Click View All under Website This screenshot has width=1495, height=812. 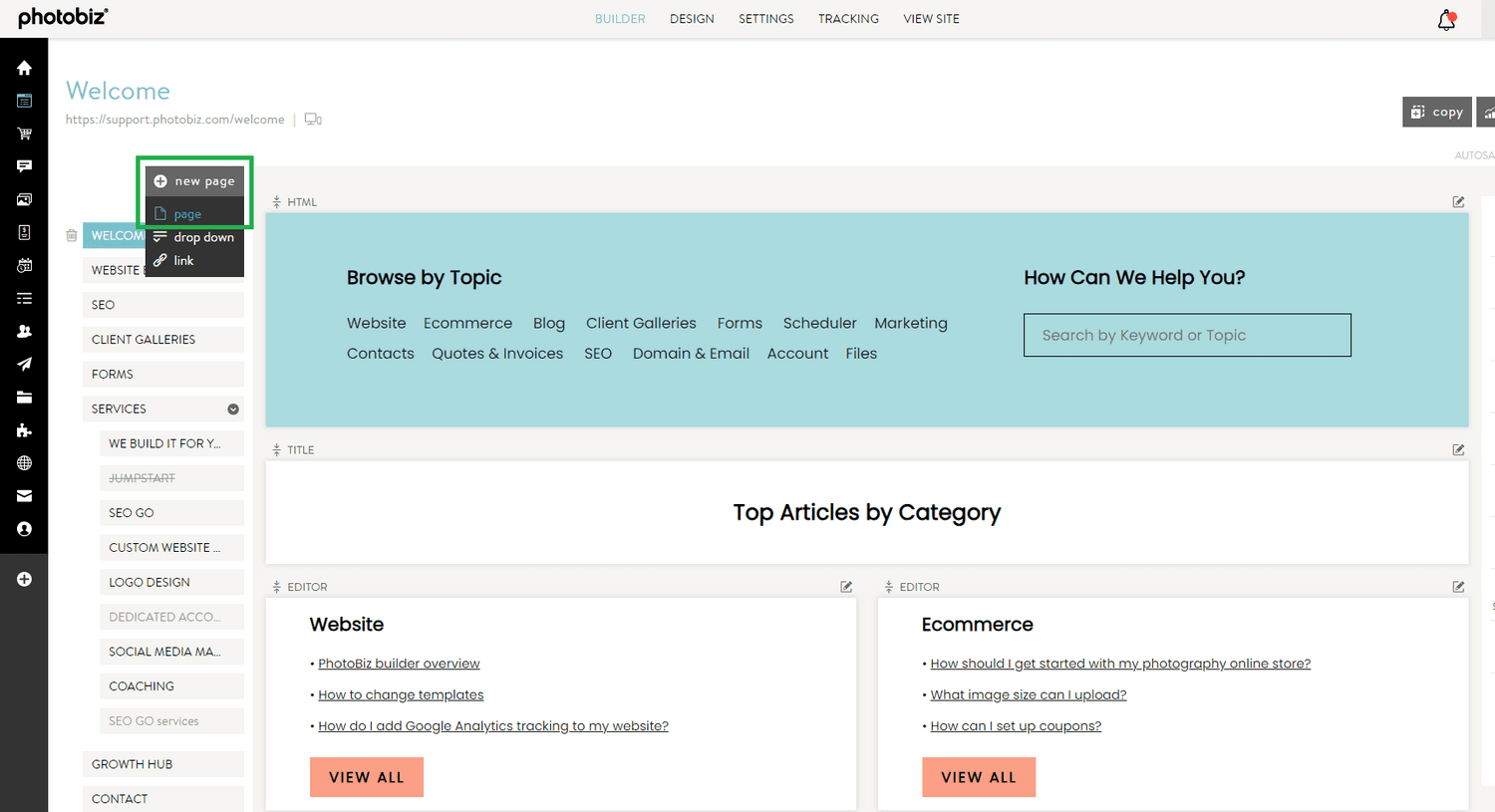pos(367,777)
